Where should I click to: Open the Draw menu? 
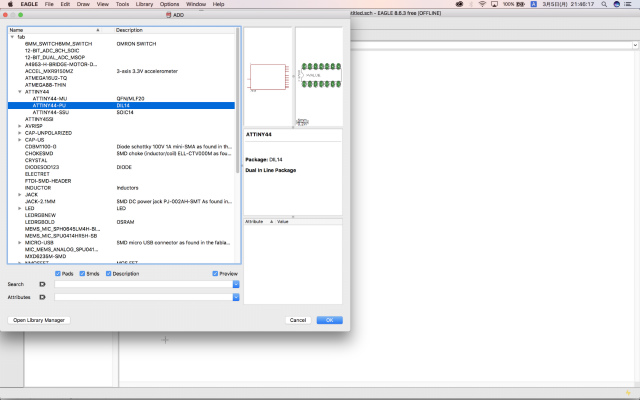tap(83, 4)
